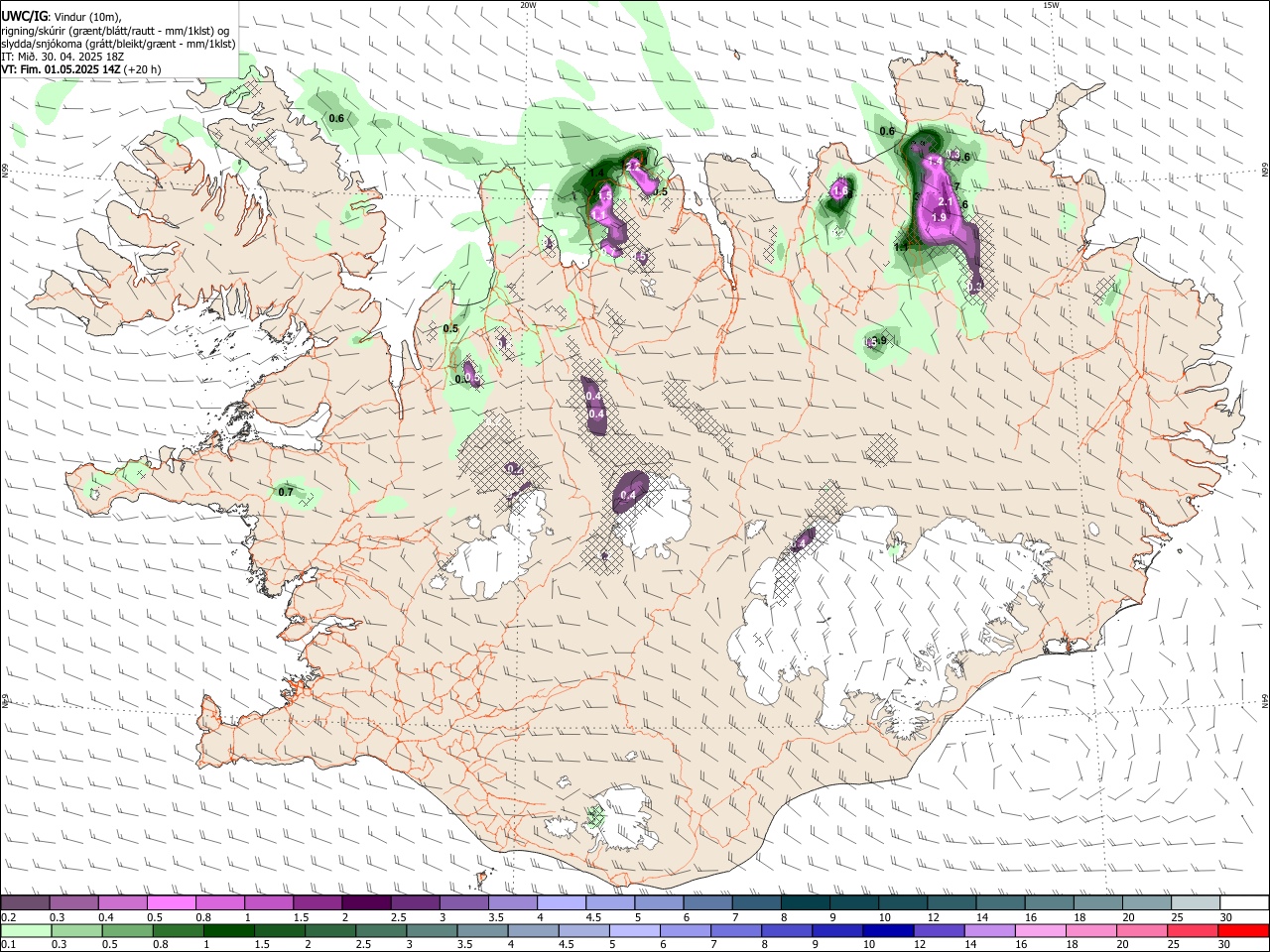1270x952 pixels.
Task: Click the '3.9' precipitation value on the map
Action: (878, 341)
